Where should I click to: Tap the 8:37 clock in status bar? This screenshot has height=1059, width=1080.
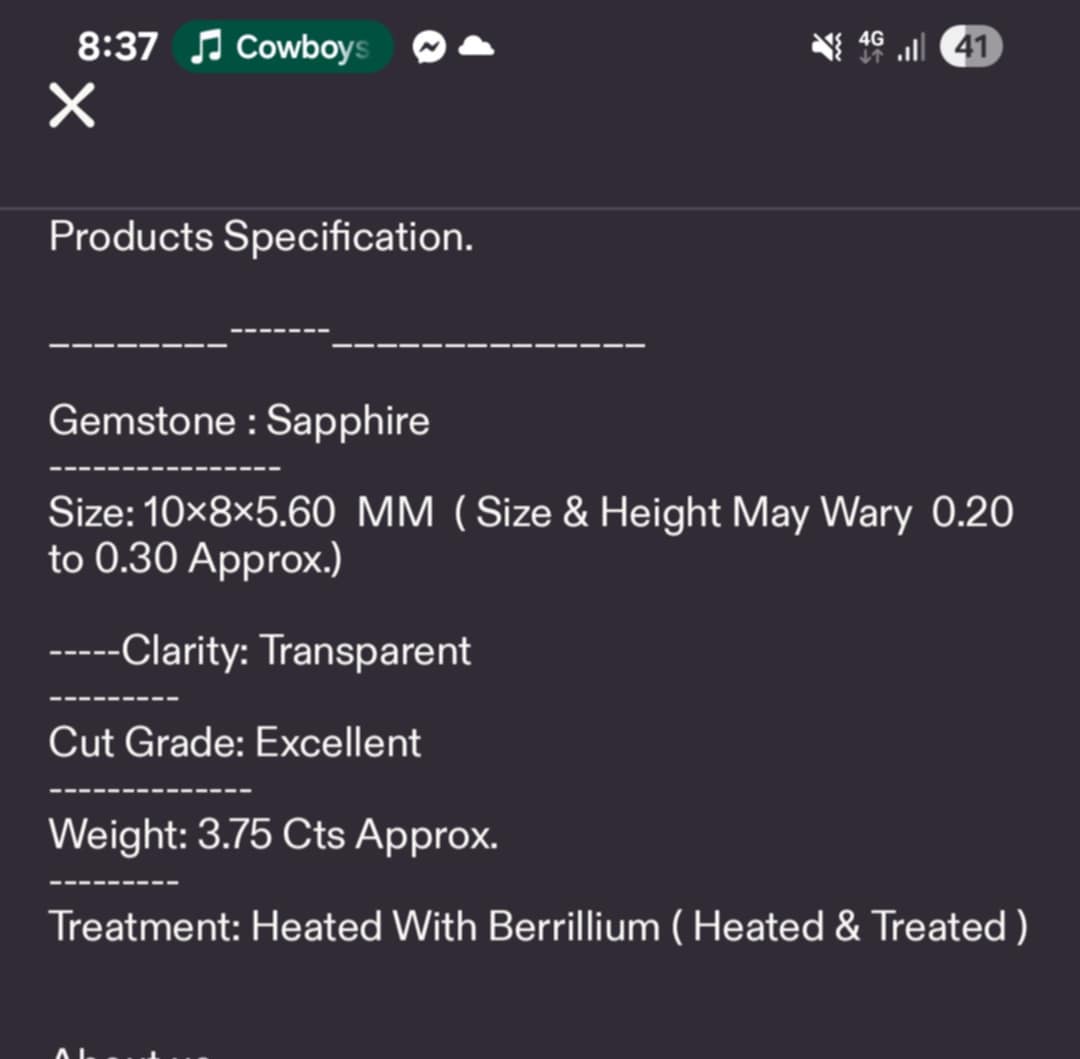[117, 47]
